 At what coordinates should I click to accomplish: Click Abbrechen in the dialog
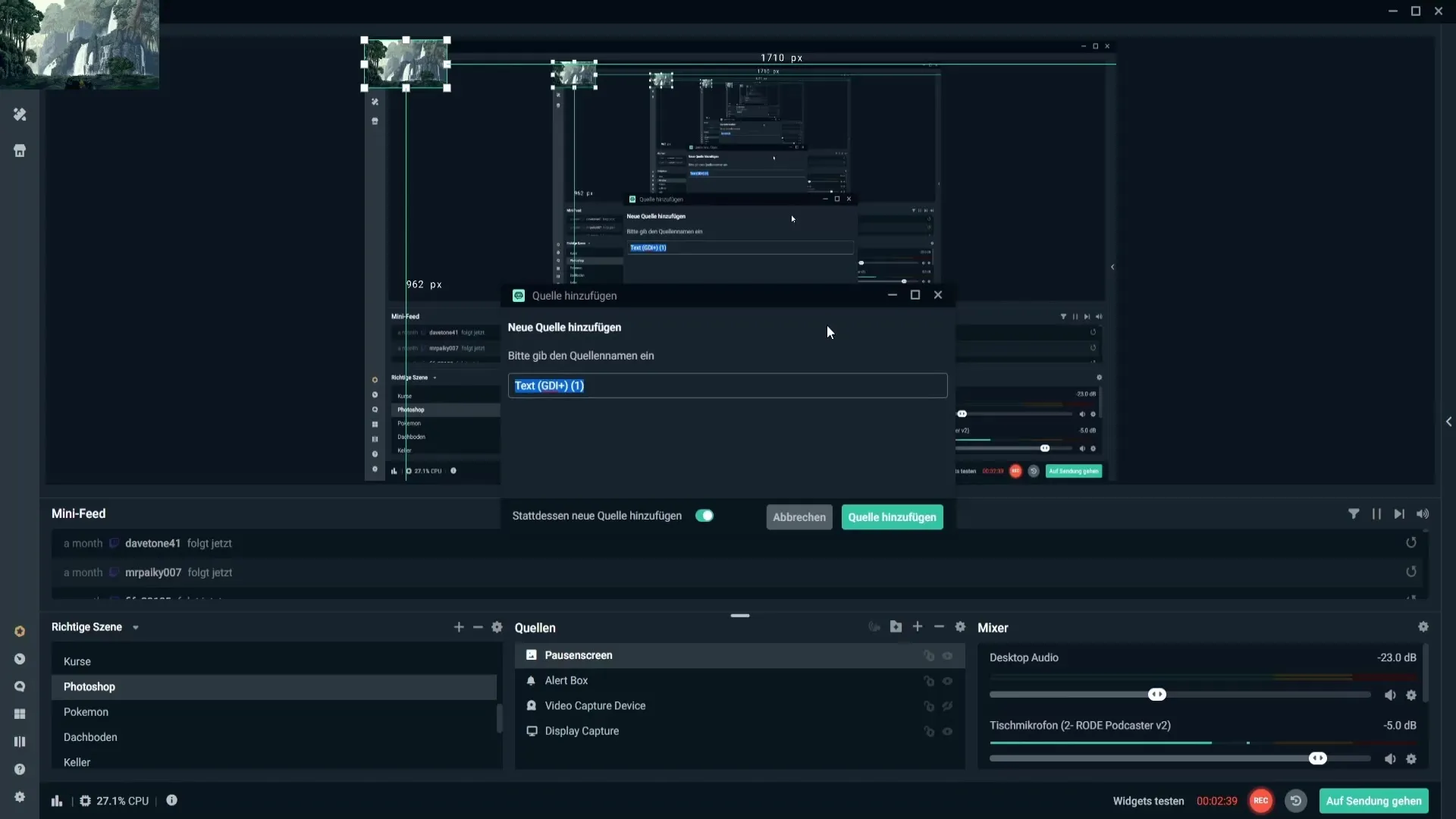(x=799, y=517)
